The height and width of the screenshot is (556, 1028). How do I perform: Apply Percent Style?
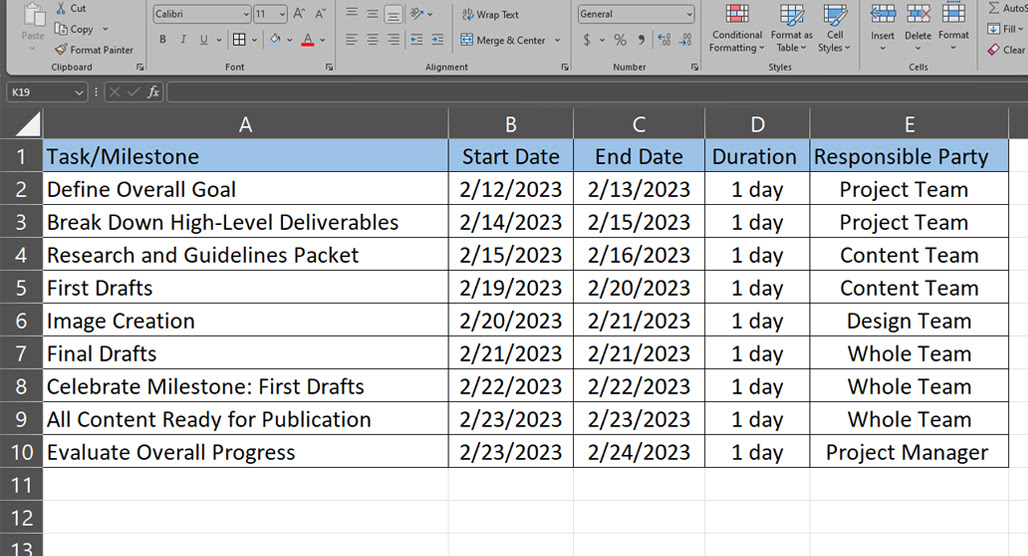(x=620, y=40)
